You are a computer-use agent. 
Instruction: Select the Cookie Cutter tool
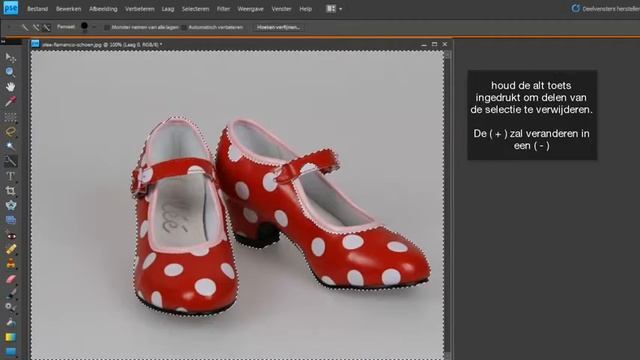(10, 205)
